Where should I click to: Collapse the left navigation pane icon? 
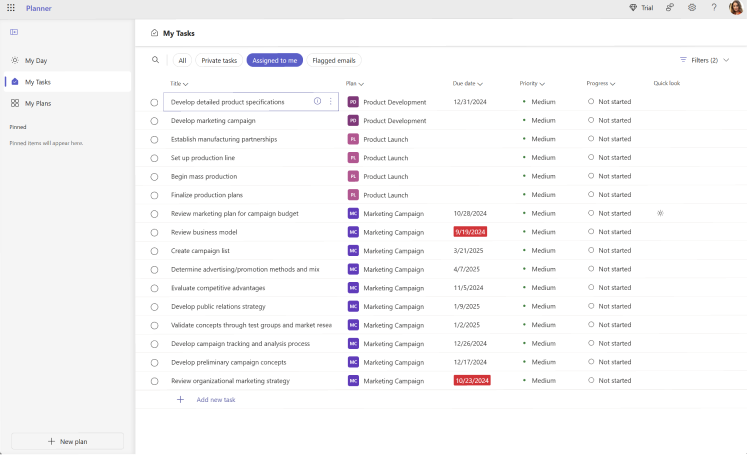click(14, 32)
